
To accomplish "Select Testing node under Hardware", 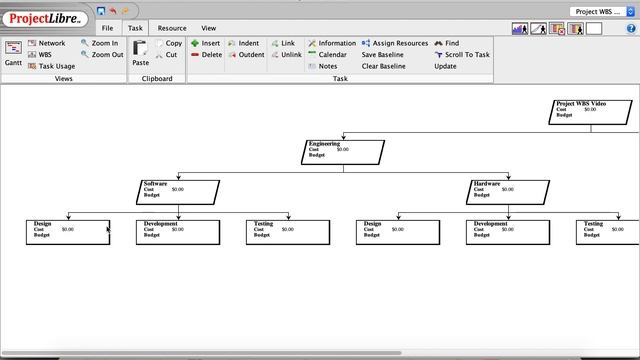I will tap(608, 232).
